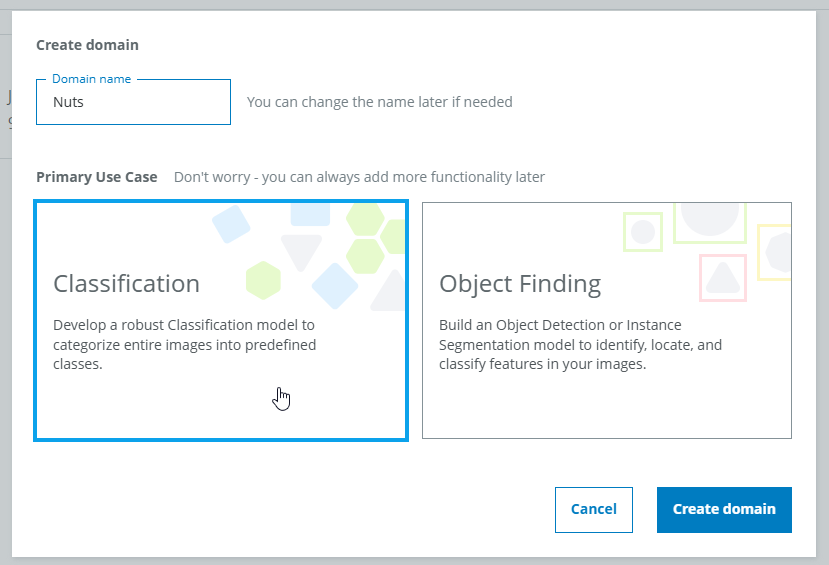Cancel the domain creation dialog
Image resolution: width=829 pixels, height=565 pixels.
coord(594,510)
